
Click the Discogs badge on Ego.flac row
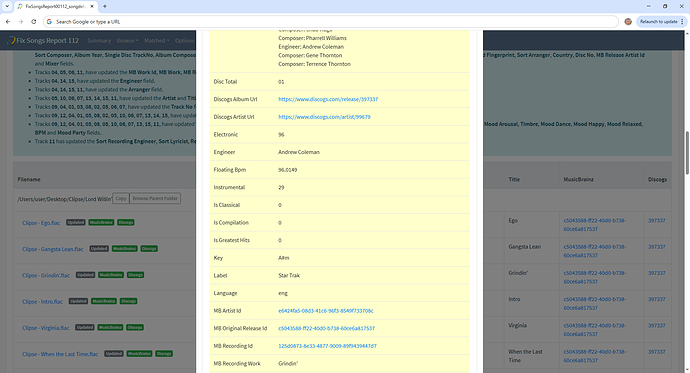coord(126,222)
